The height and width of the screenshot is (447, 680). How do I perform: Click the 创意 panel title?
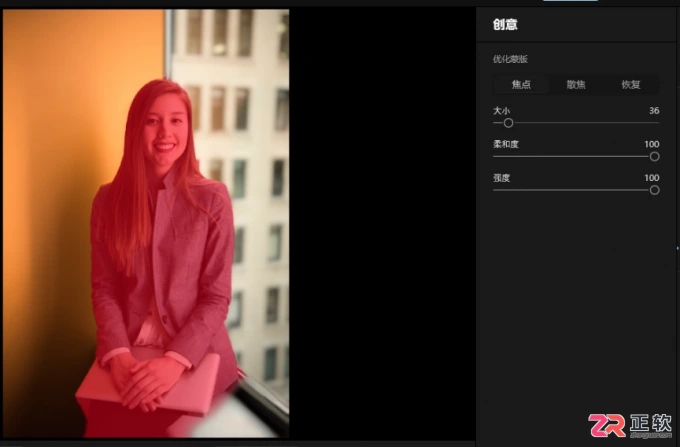point(505,24)
